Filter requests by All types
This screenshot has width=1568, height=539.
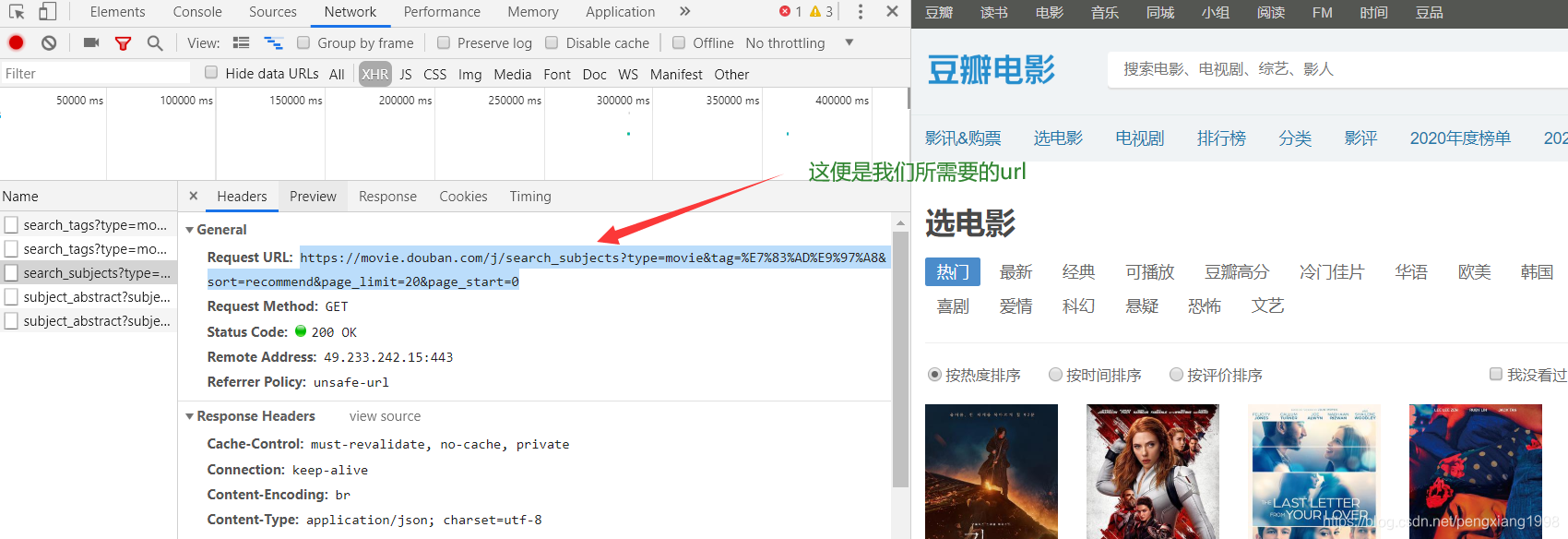tap(337, 74)
